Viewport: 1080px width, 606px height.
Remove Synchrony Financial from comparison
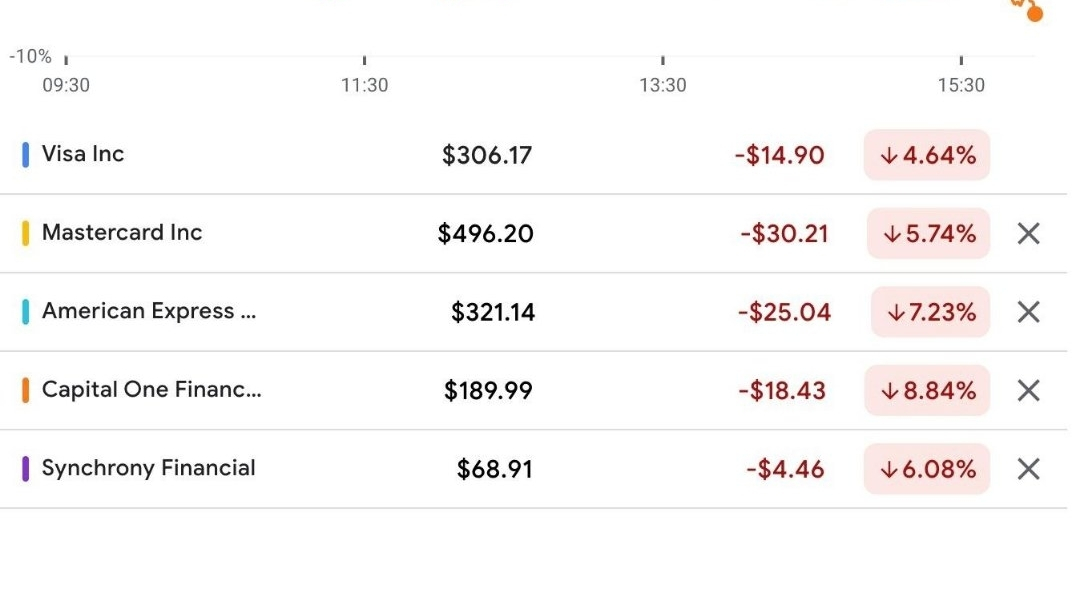(x=1028, y=469)
